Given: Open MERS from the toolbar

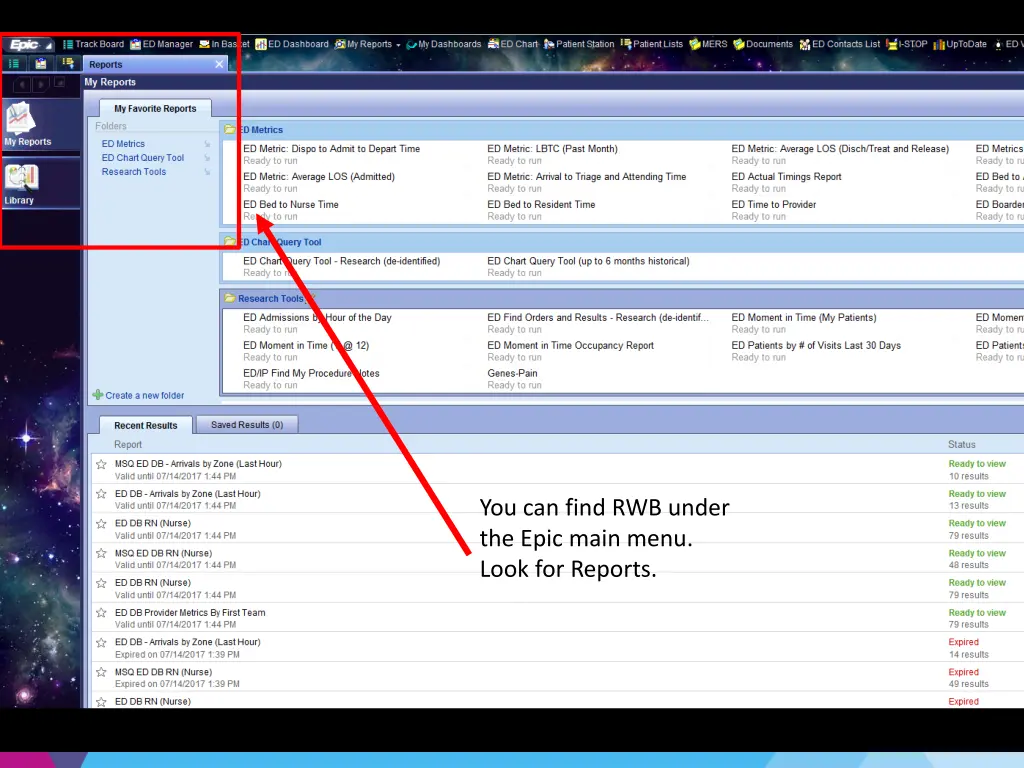Looking at the screenshot, I should [708, 44].
